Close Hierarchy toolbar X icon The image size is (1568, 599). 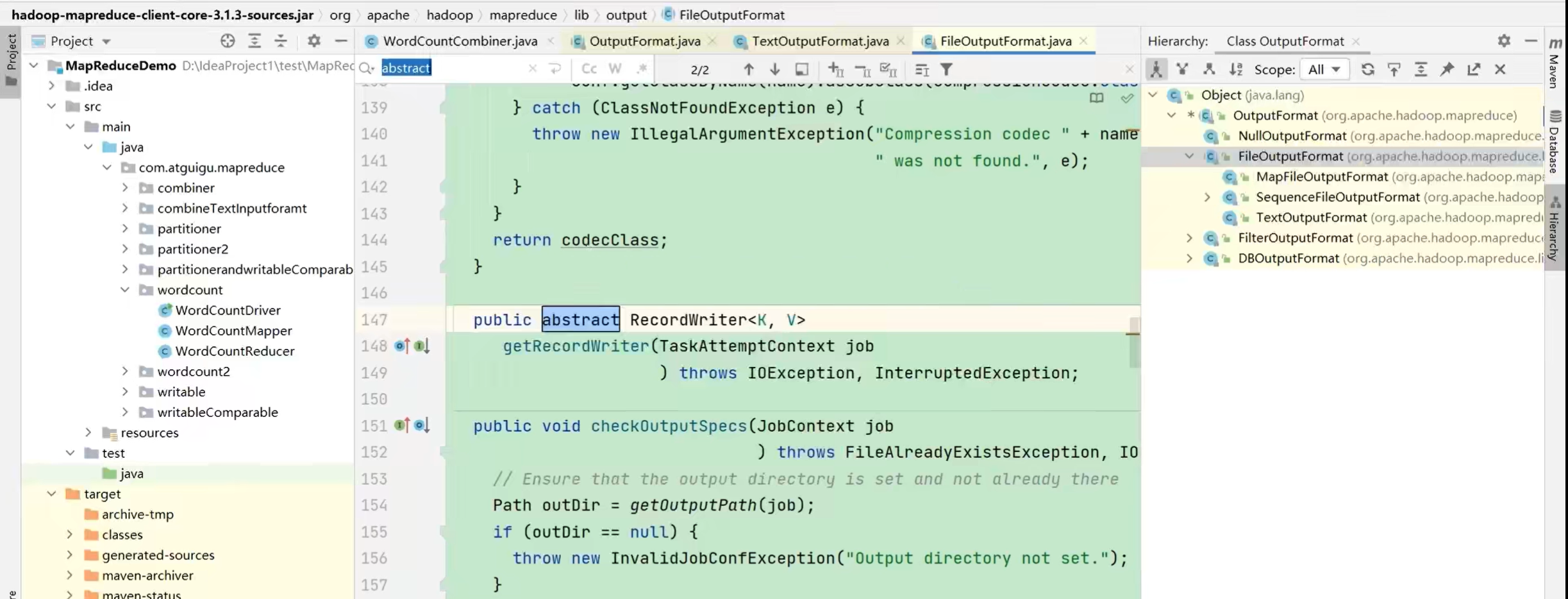pyautogui.click(x=1500, y=69)
